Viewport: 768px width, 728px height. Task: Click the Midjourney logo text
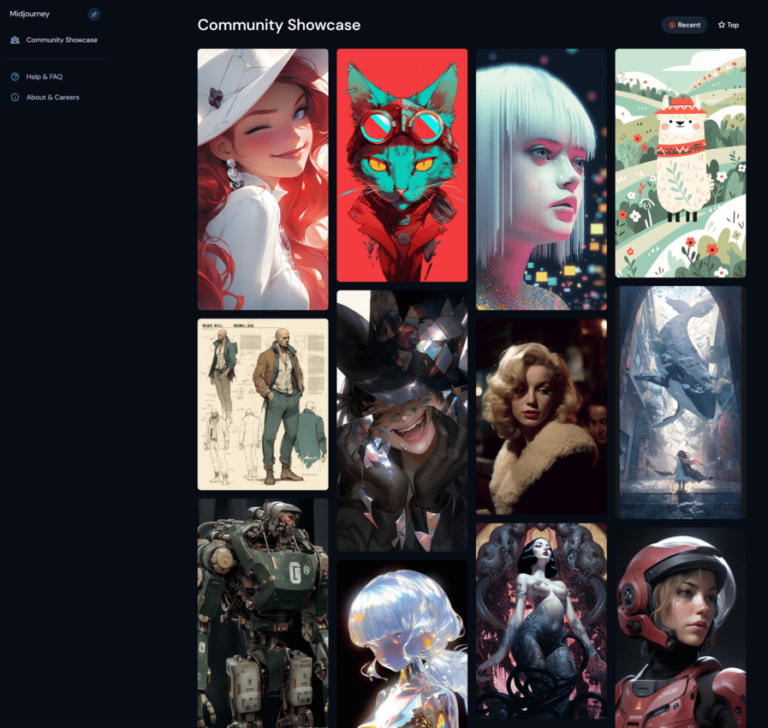coord(29,14)
